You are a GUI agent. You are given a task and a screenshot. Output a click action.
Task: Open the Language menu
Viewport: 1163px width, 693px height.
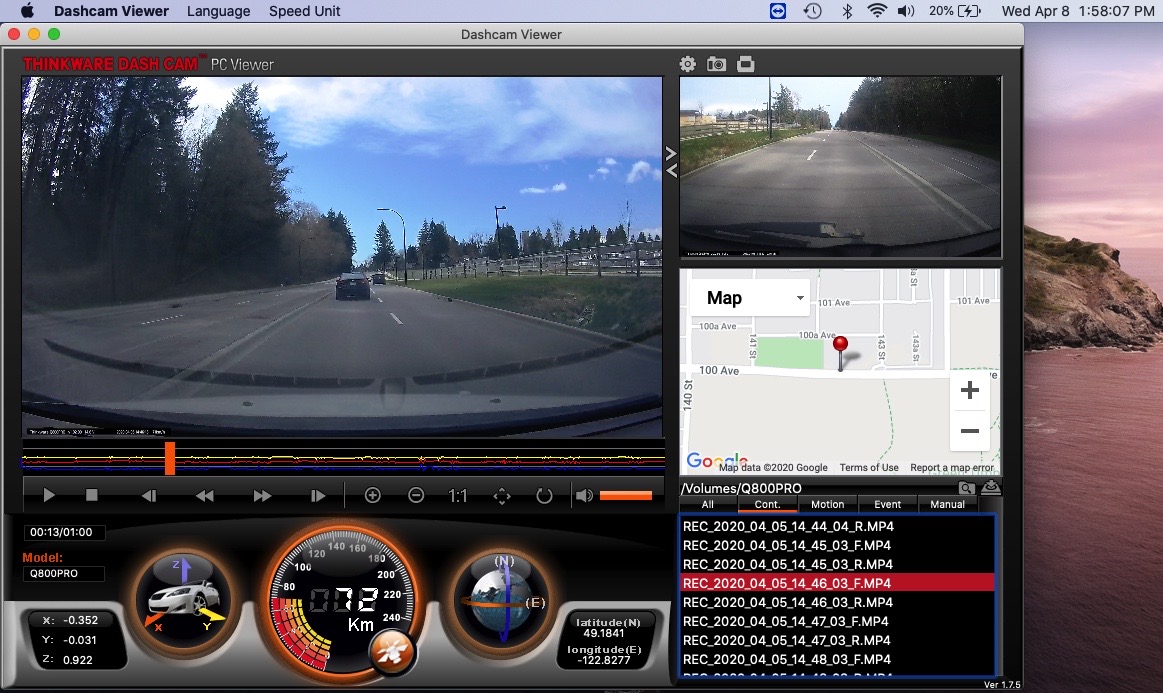(x=218, y=11)
